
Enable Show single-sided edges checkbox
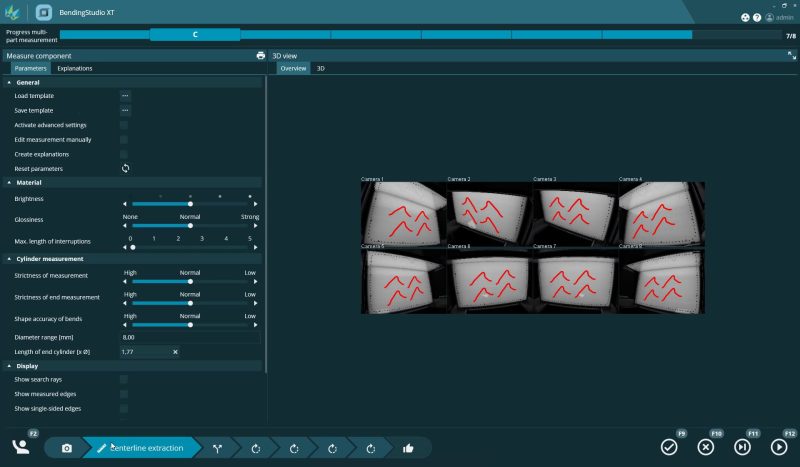(x=124, y=408)
